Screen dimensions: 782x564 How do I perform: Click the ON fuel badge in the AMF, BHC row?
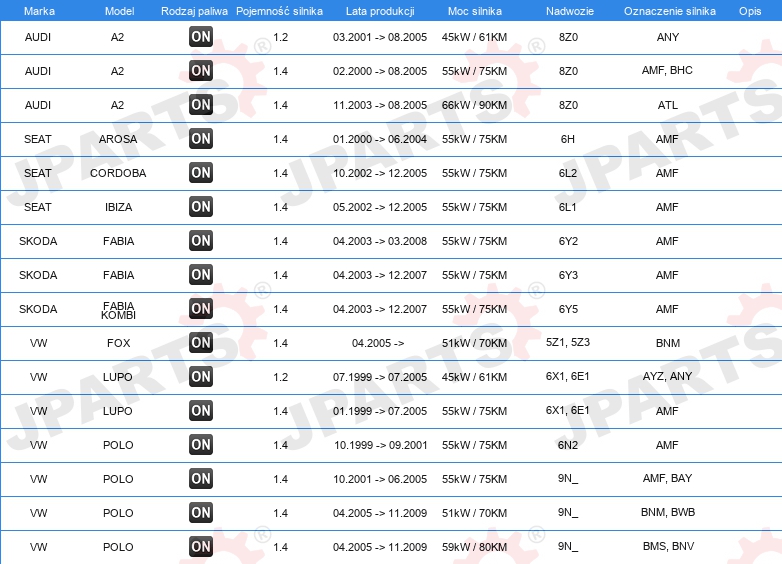[201, 70]
